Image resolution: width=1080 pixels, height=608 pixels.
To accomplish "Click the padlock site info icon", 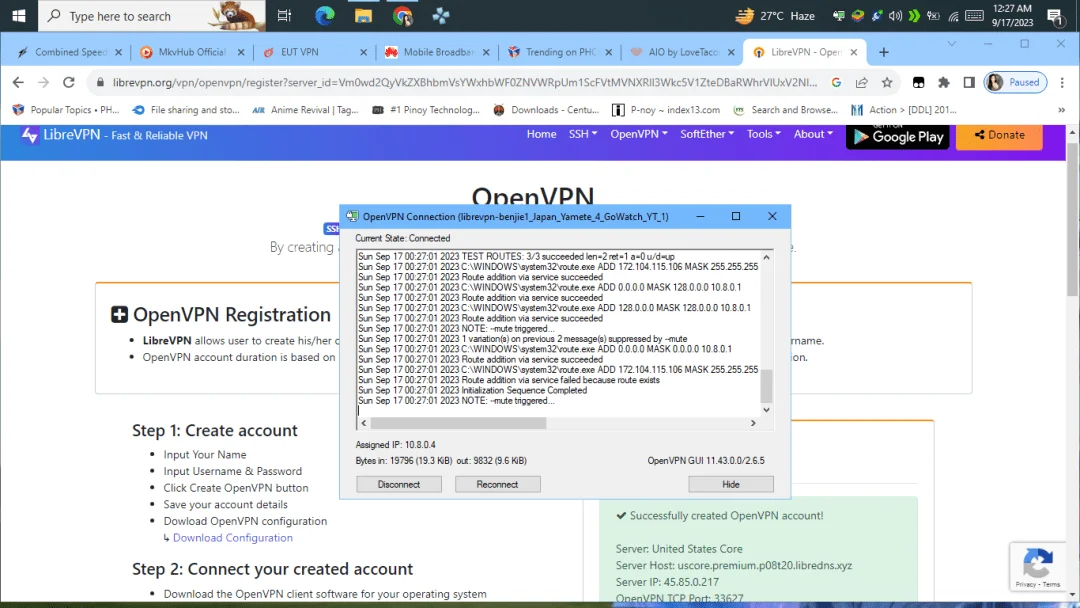I will click(x=100, y=82).
